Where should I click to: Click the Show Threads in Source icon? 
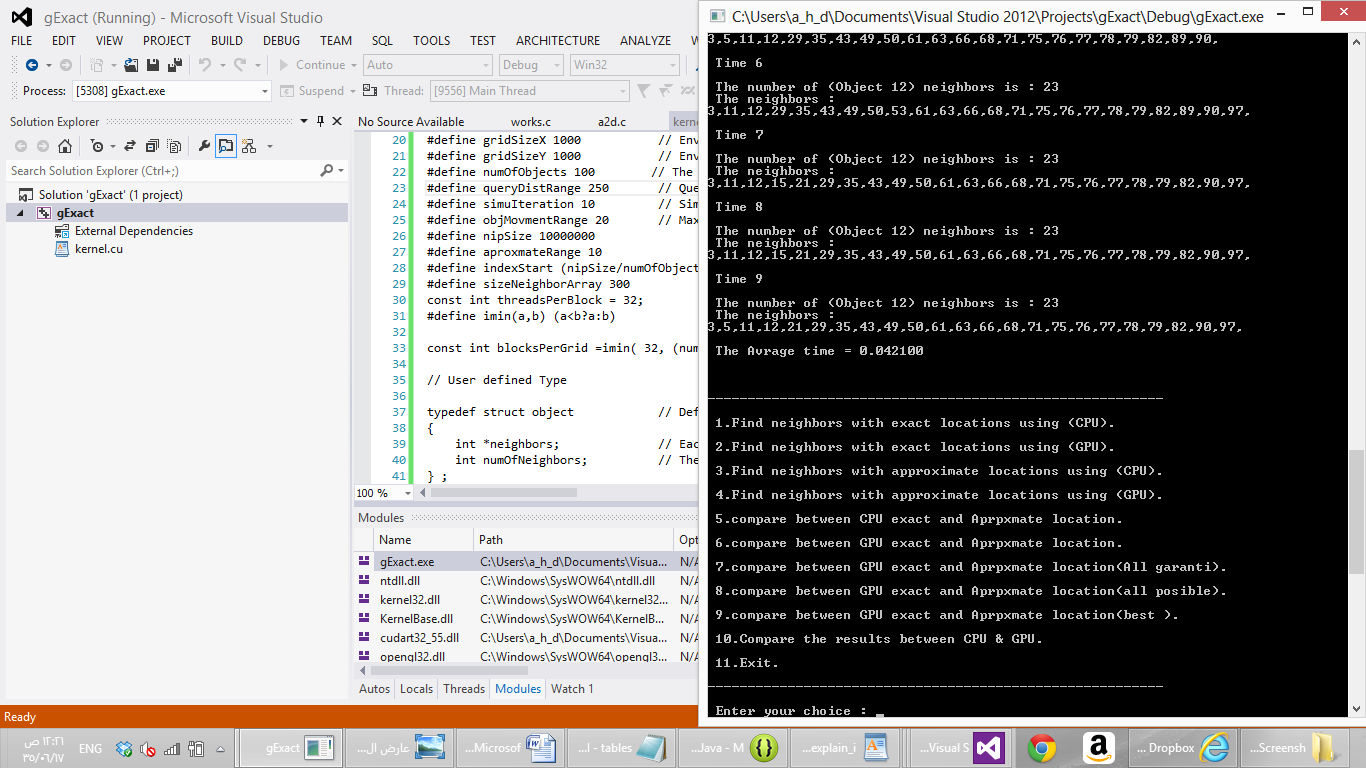tap(370, 91)
